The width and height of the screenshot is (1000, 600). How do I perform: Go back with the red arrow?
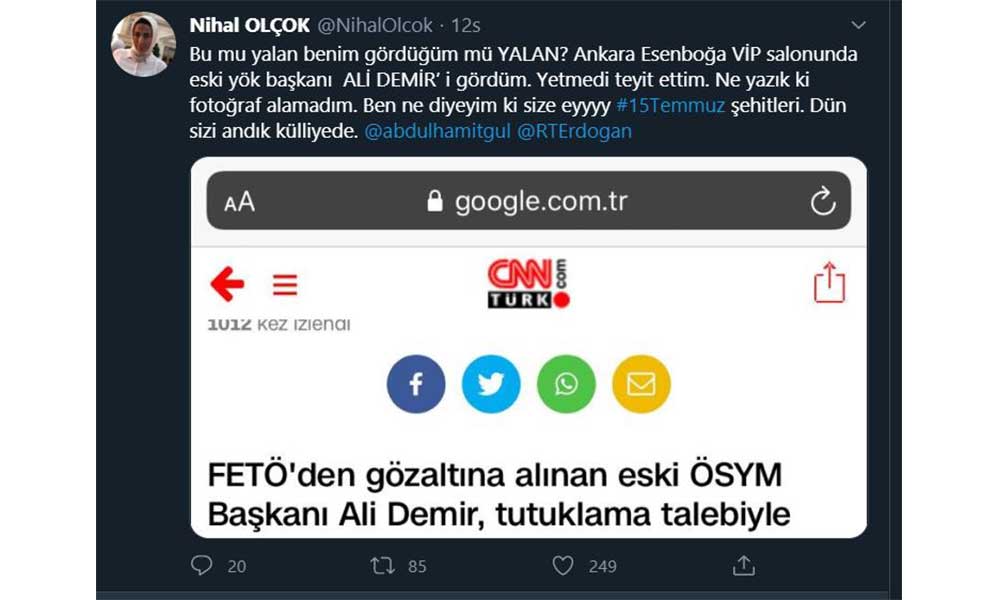[227, 284]
